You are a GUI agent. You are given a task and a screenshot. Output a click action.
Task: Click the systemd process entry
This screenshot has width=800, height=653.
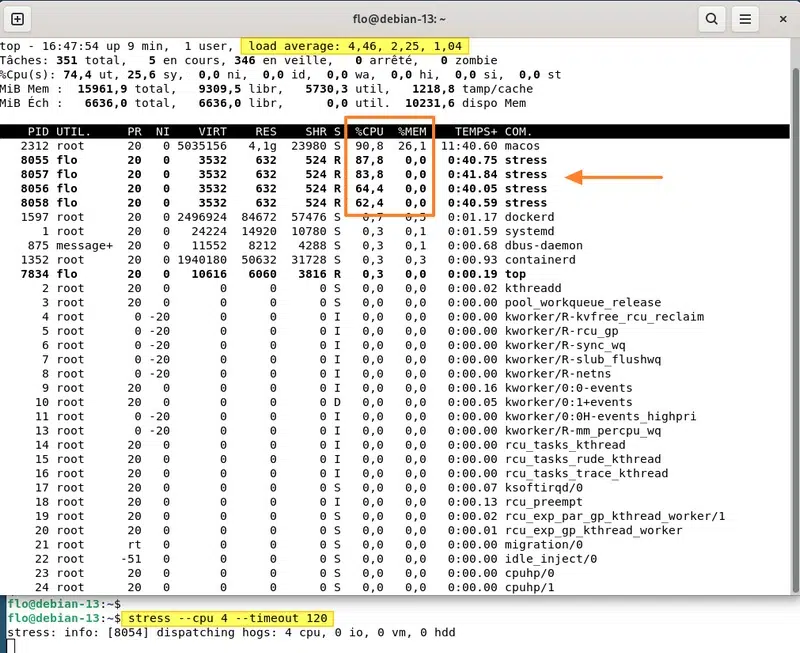(x=529, y=231)
